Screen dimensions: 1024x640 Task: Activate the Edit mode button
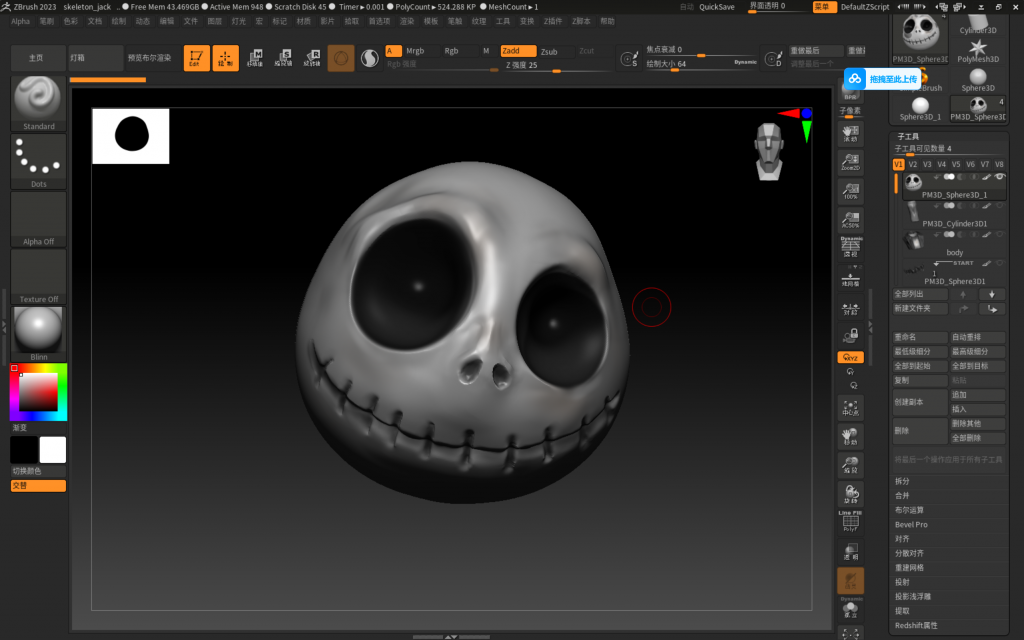click(197, 58)
